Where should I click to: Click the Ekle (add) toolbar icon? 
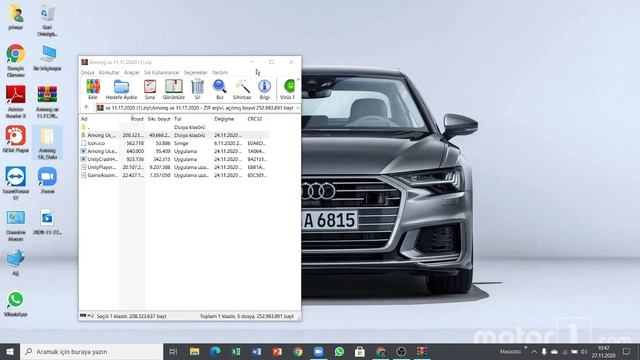pyautogui.click(x=93, y=89)
